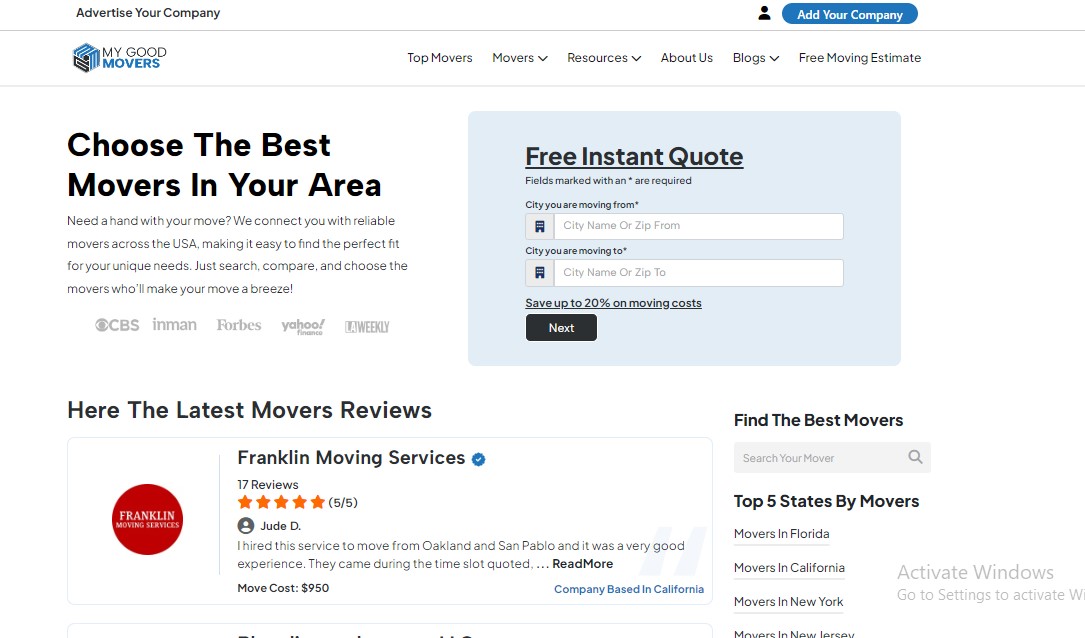Click the Franklin Moving Services red logo
1085x638 pixels.
point(147,519)
